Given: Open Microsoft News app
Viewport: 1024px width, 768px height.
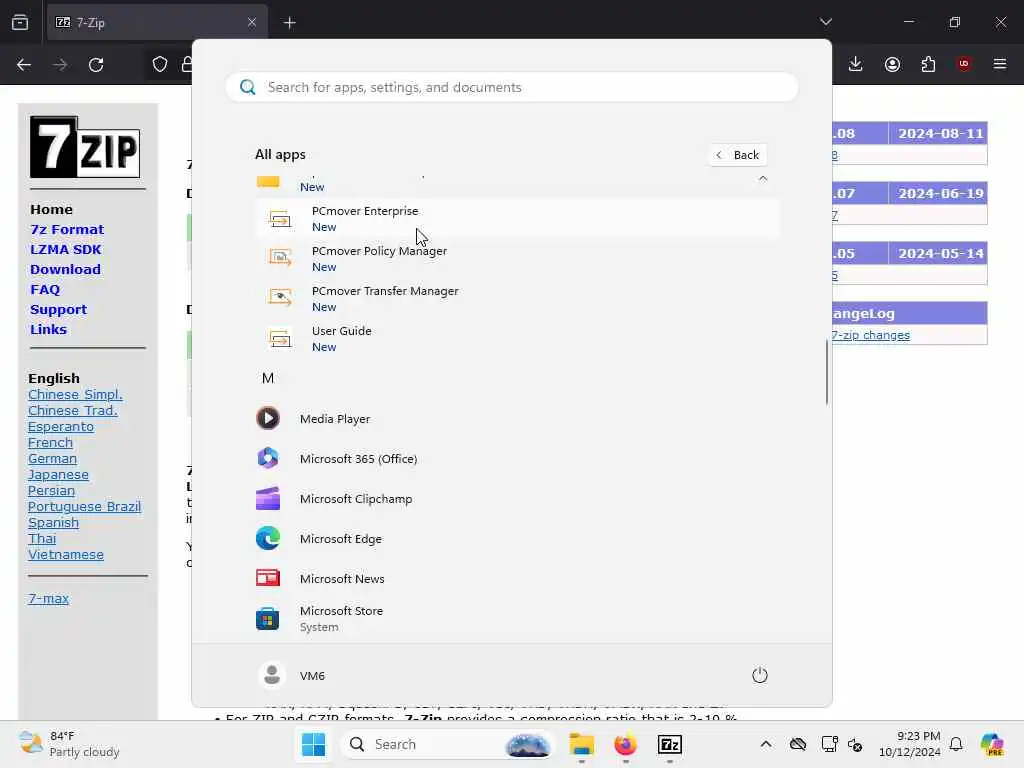Looking at the screenshot, I should 517,579.
